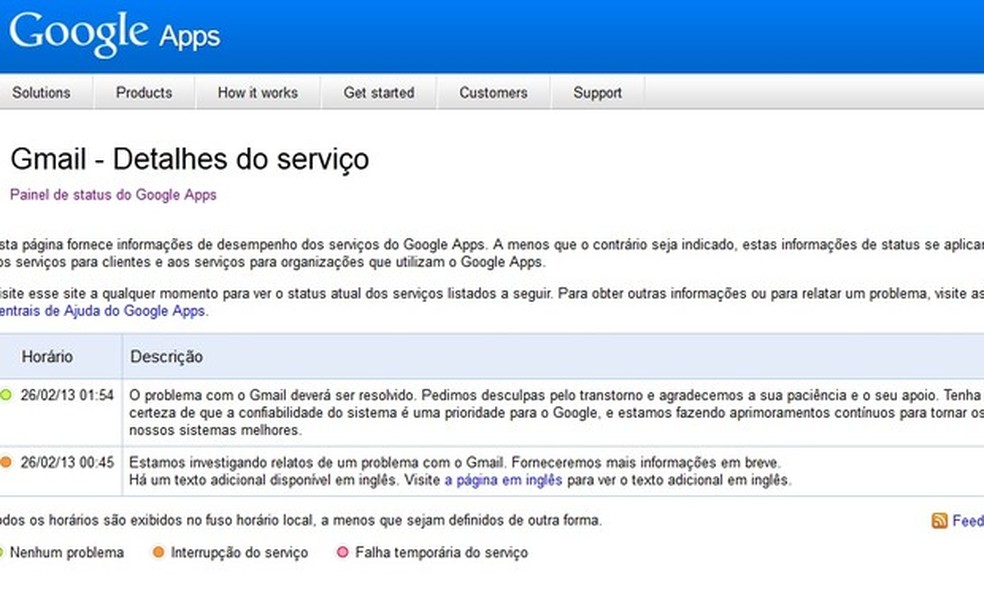Open the Support tab
Image resolution: width=984 pixels, height=616 pixels.
tap(597, 92)
